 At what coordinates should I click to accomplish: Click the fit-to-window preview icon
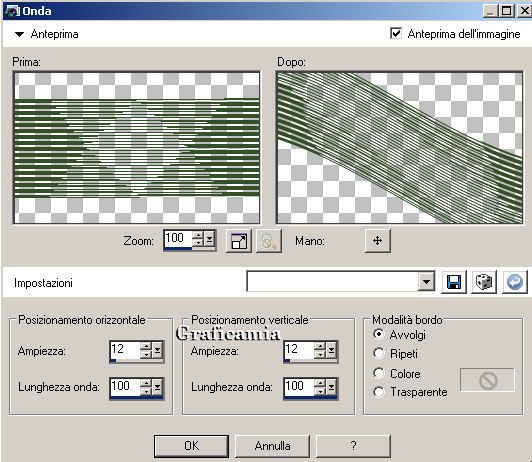(239, 241)
